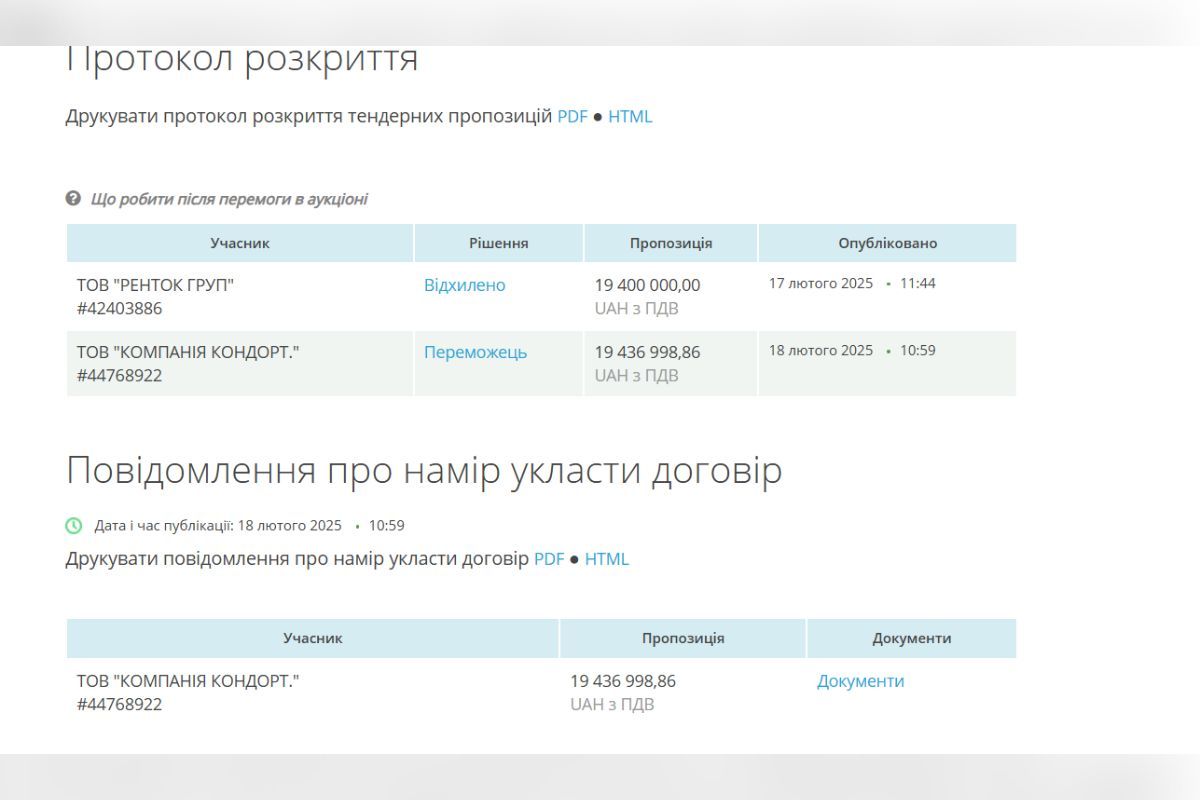The width and height of the screenshot is (1200, 800).
Task: Click the green bullet beside 10:59 publication time
Action: (x=359, y=524)
